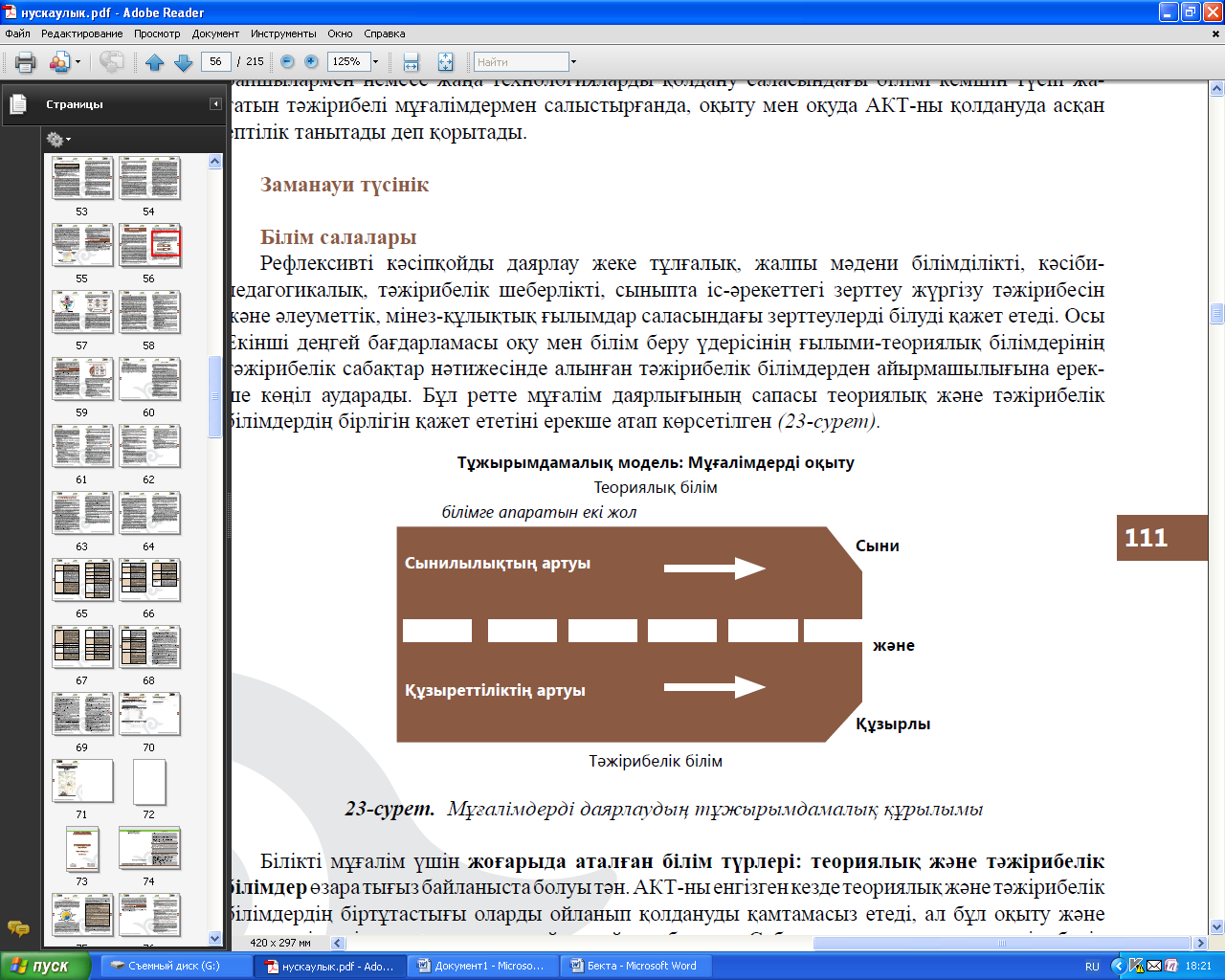Screen dimensions: 1225x980
Task: Select page 56 thumbnail
Action: coord(148,245)
